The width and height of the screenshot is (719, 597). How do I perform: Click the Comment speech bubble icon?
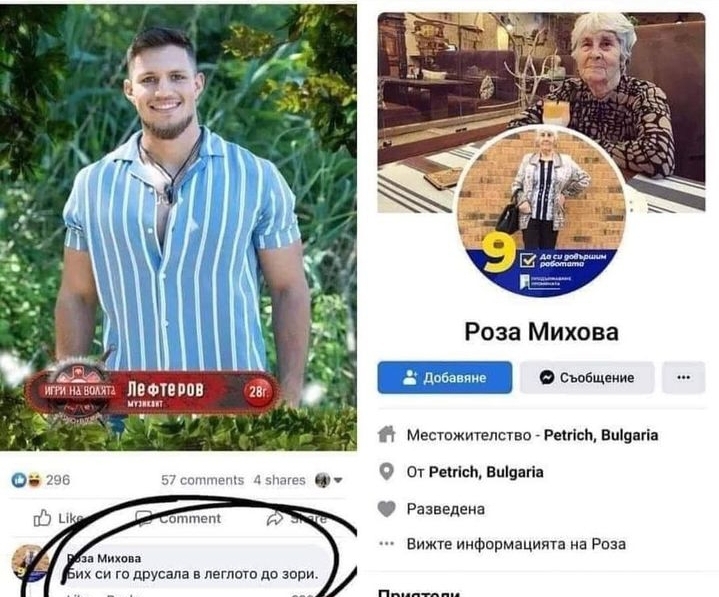pyautogui.click(x=144, y=519)
